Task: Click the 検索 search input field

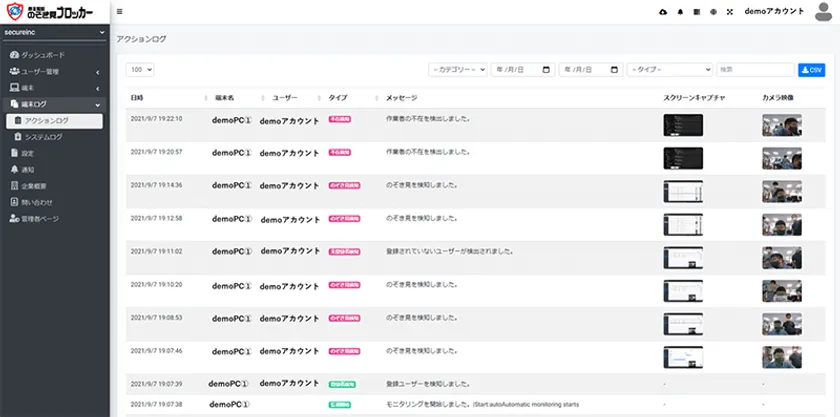Action: (x=755, y=70)
